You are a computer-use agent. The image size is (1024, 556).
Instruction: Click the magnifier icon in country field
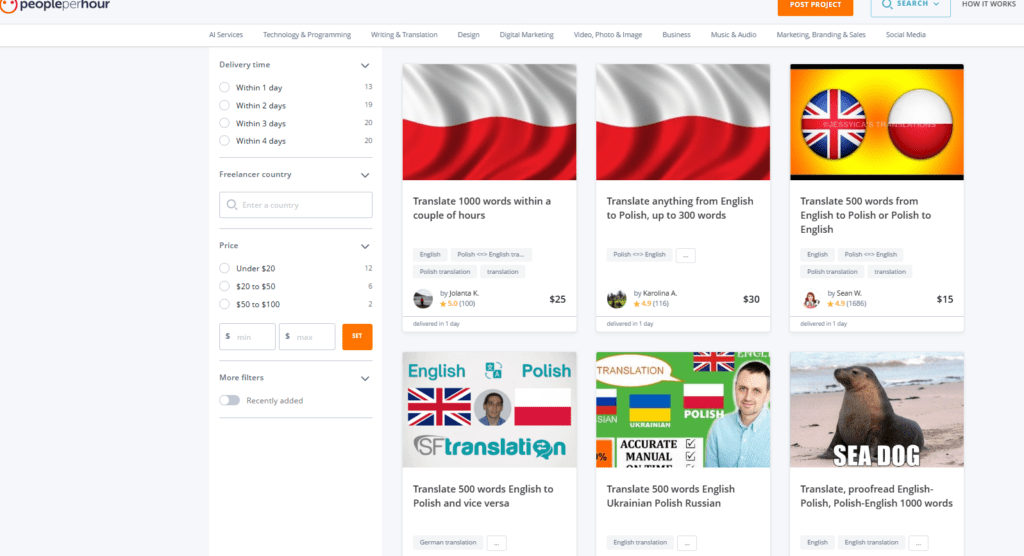tap(232, 205)
